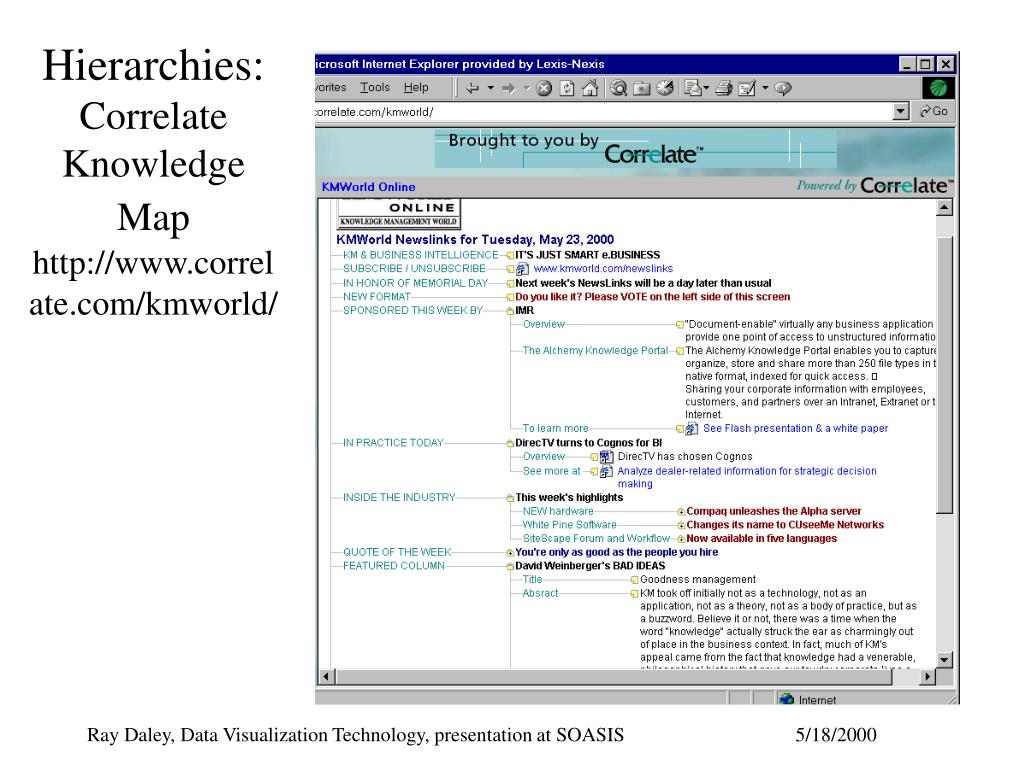The image size is (1024, 768).
Task: Click the vertical scrollbar down arrow
Action: (x=944, y=660)
